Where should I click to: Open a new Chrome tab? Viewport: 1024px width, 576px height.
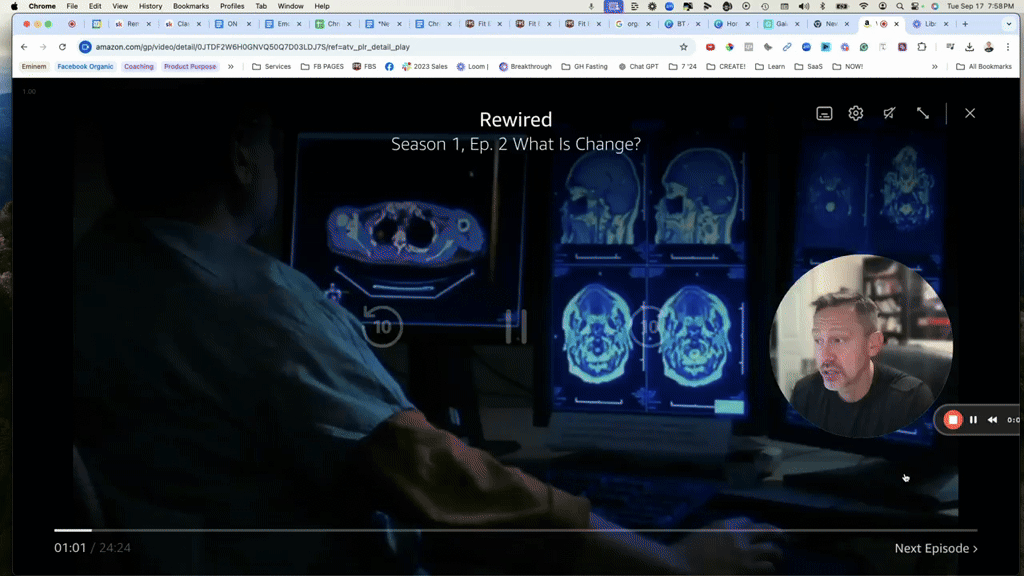point(965,24)
